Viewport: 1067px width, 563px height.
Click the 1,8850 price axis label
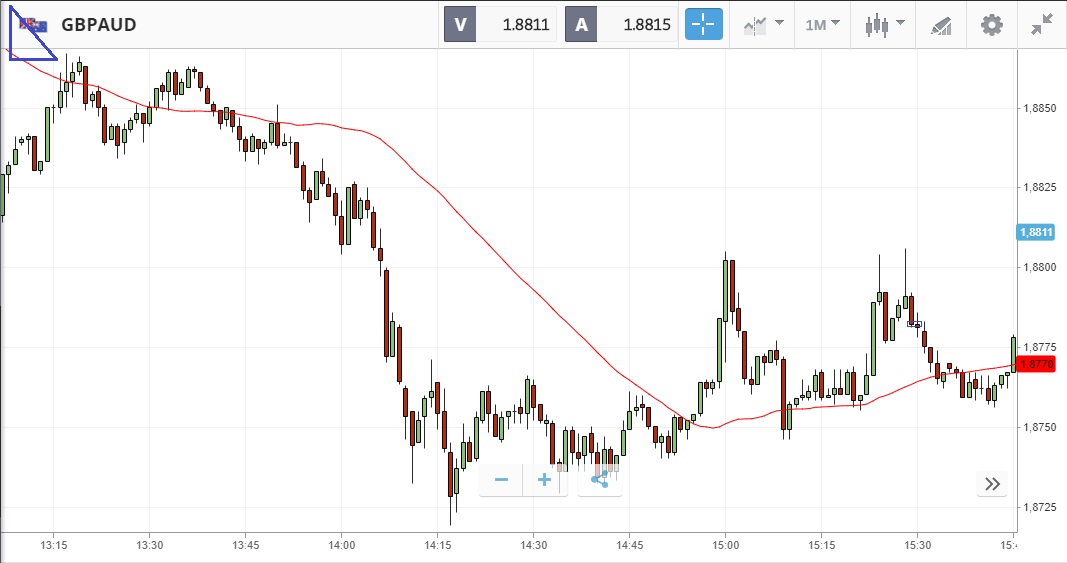(1040, 108)
